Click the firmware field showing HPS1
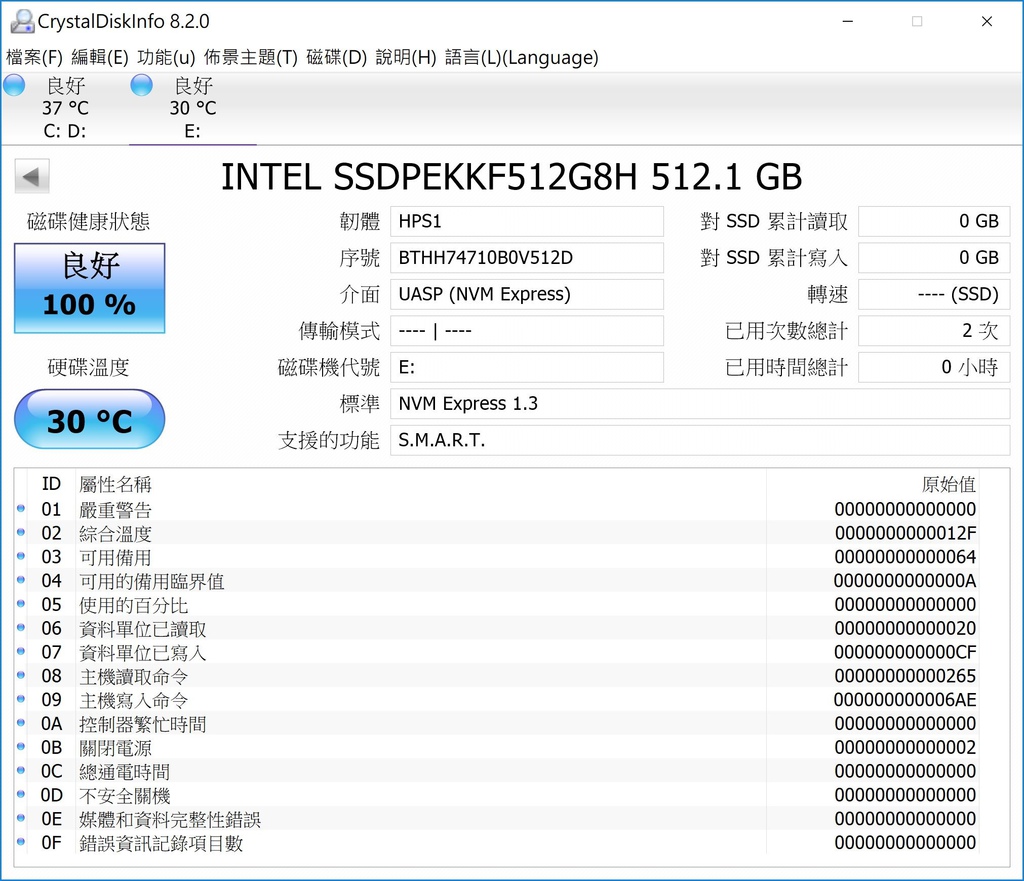 tap(526, 221)
